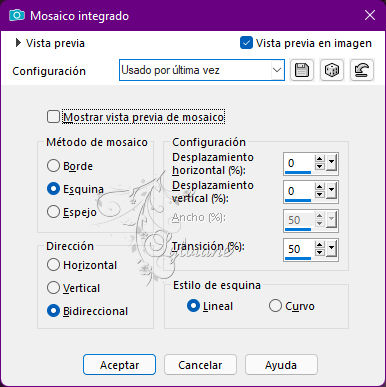Select the Espejo tiling method
This screenshot has height=387, width=386.
[53, 212]
